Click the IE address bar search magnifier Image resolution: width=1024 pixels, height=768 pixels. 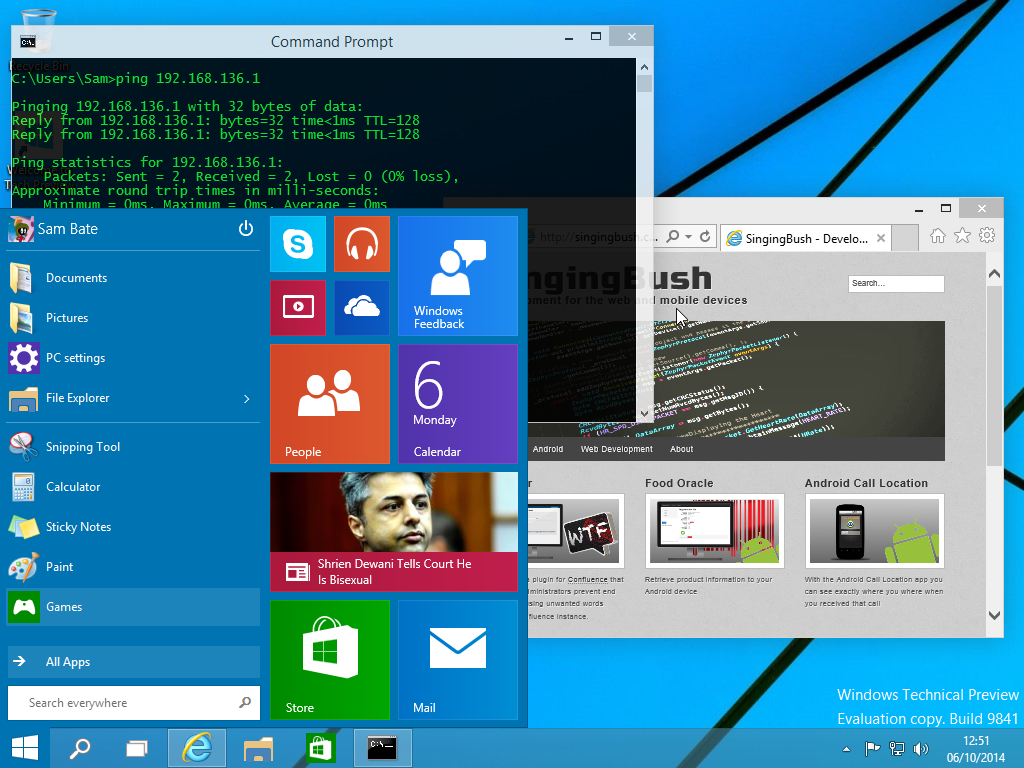(x=672, y=236)
